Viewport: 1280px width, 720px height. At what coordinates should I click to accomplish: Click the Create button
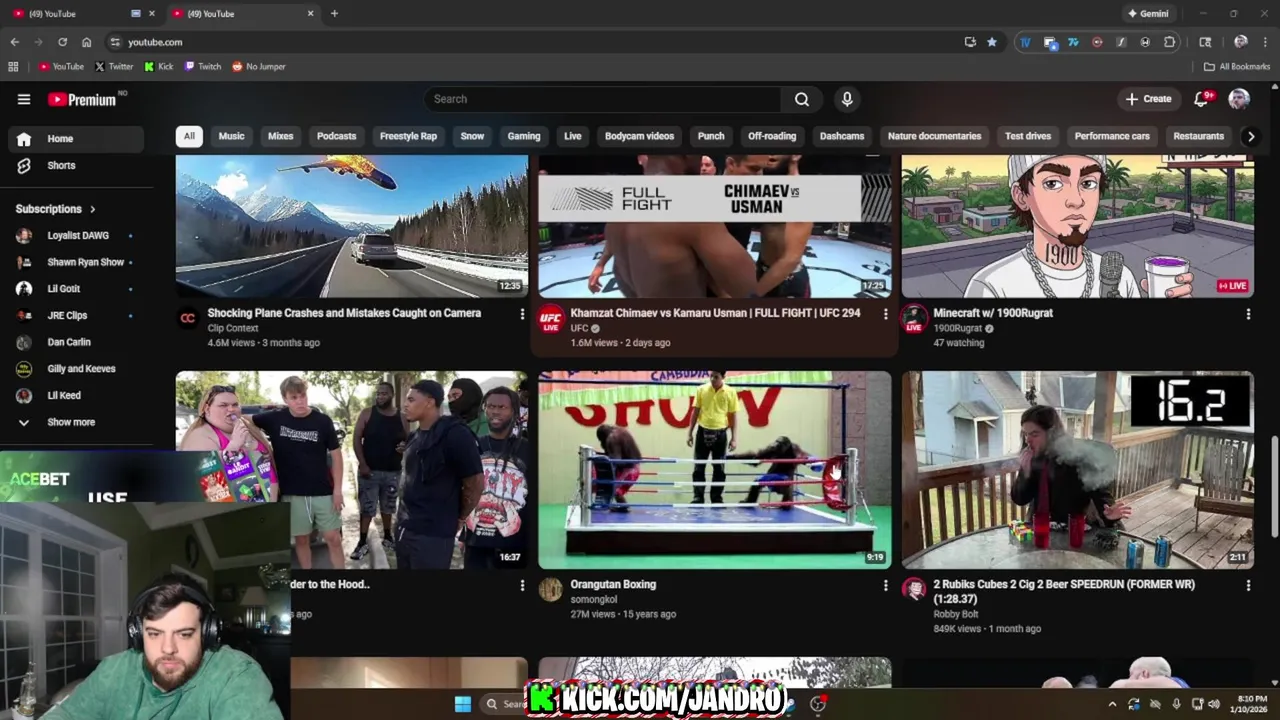(x=1148, y=99)
